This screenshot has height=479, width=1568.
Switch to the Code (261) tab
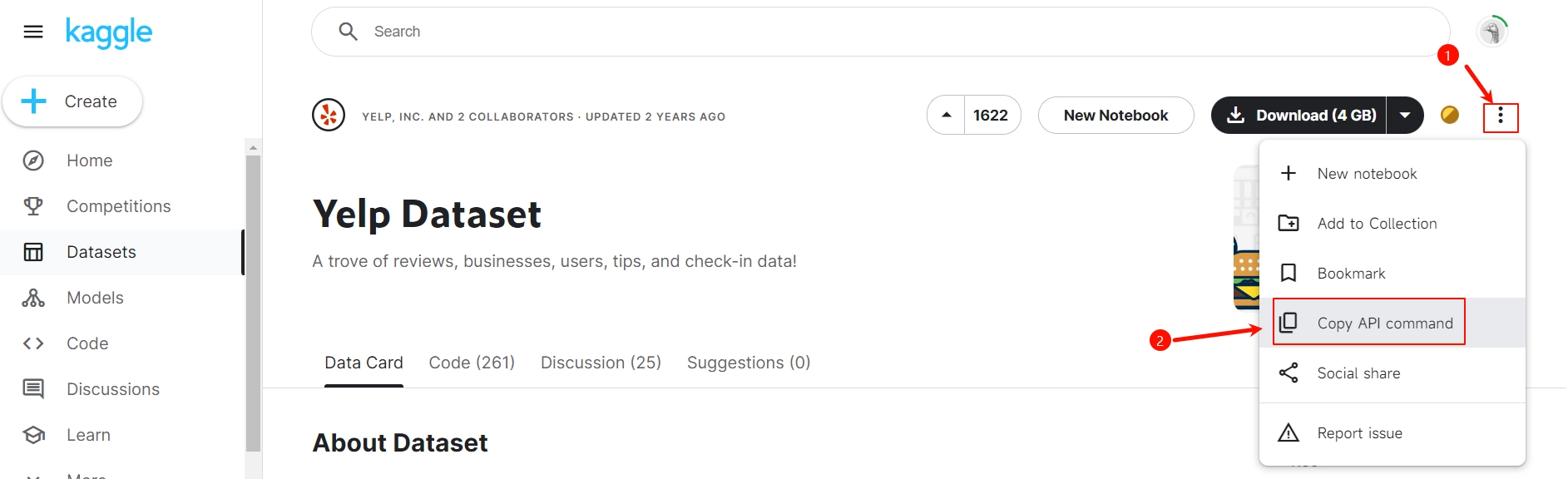point(472,363)
